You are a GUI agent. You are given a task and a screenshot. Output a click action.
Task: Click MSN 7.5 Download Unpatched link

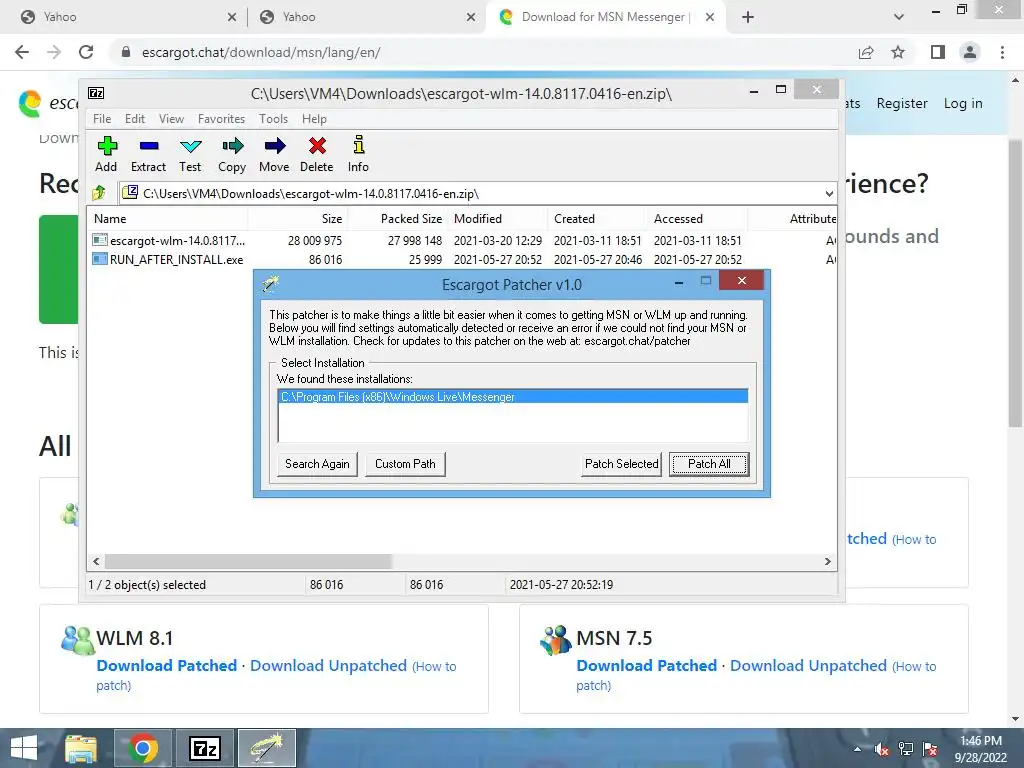coord(808,665)
